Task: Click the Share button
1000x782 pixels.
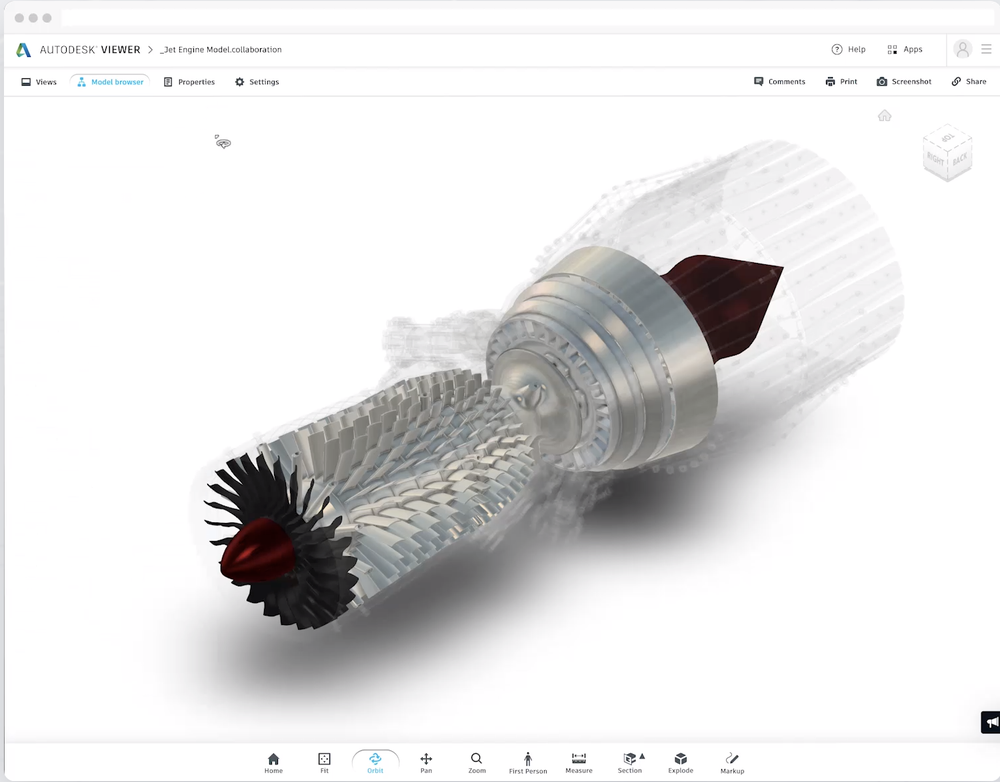Action: (x=968, y=81)
